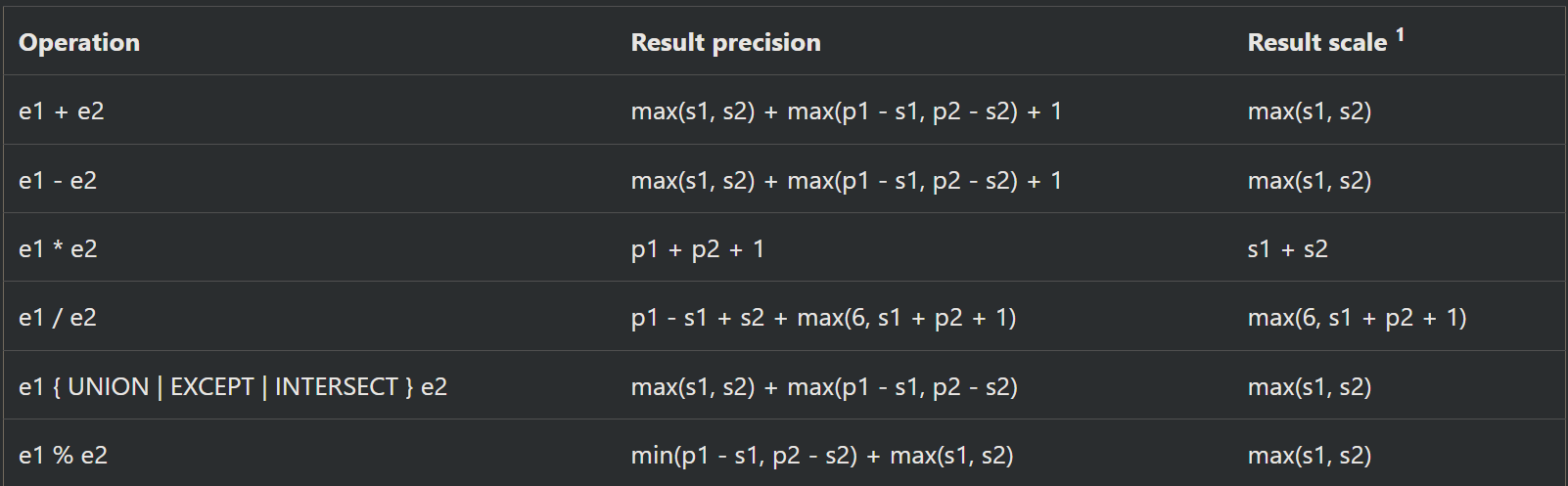The width and height of the screenshot is (1568, 486).
Task: Click the Operation column header
Action: [x=79, y=42]
